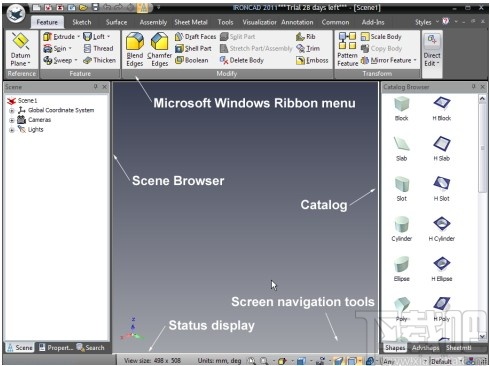Click the Pattern Feature icon
Viewport: 490px width, 366px height.
tap(347, 41)
